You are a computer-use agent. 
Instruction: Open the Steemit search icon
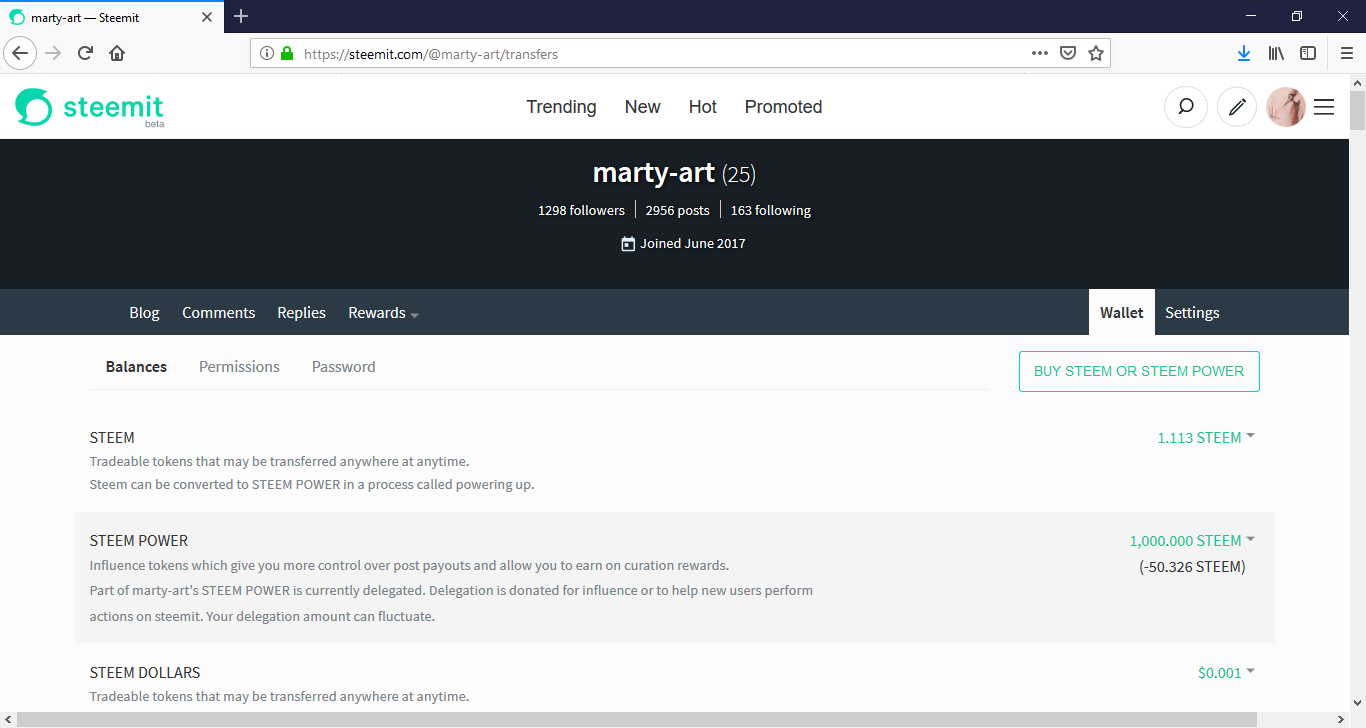1186,107
